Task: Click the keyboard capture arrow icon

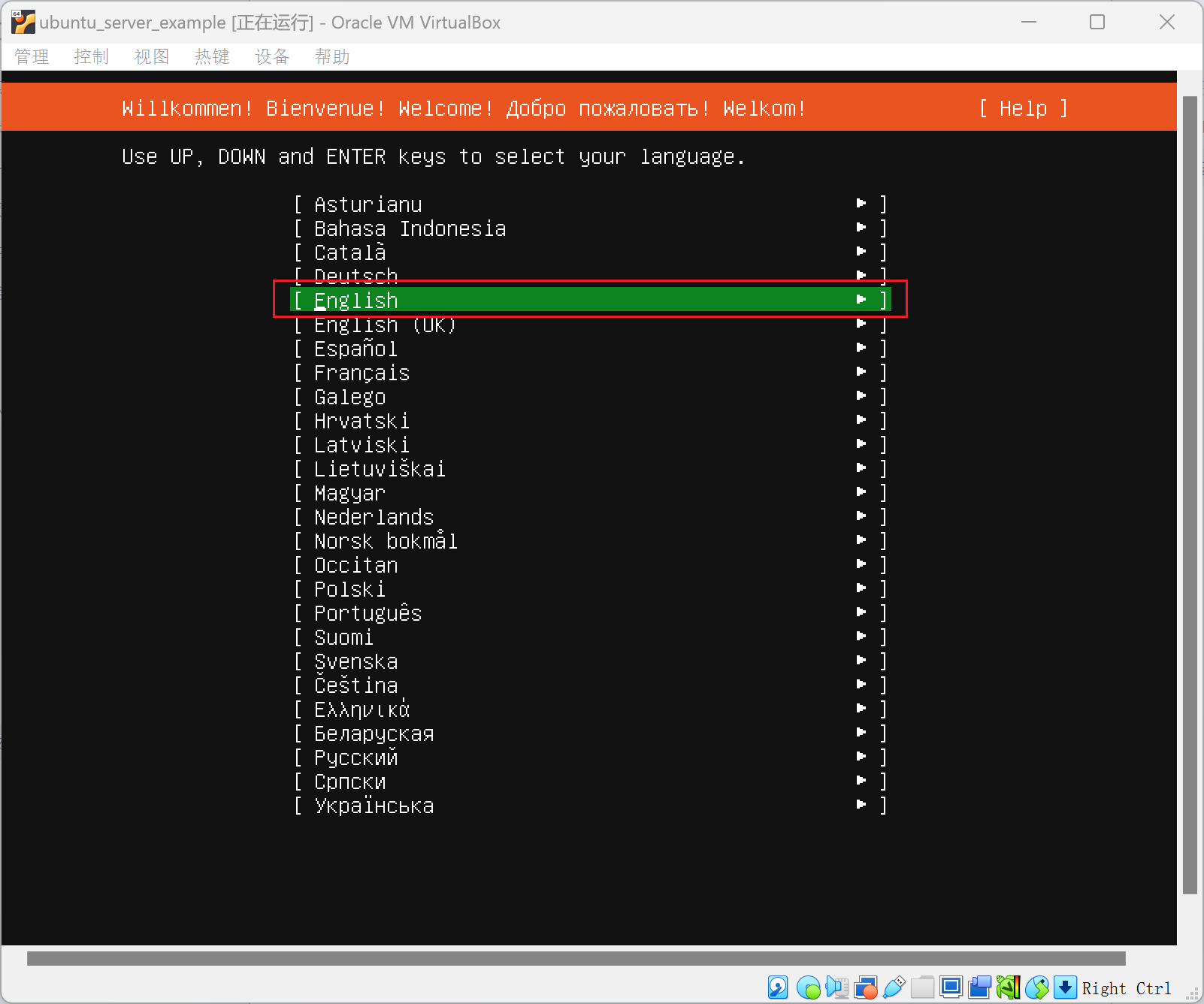Action: 1065,987
